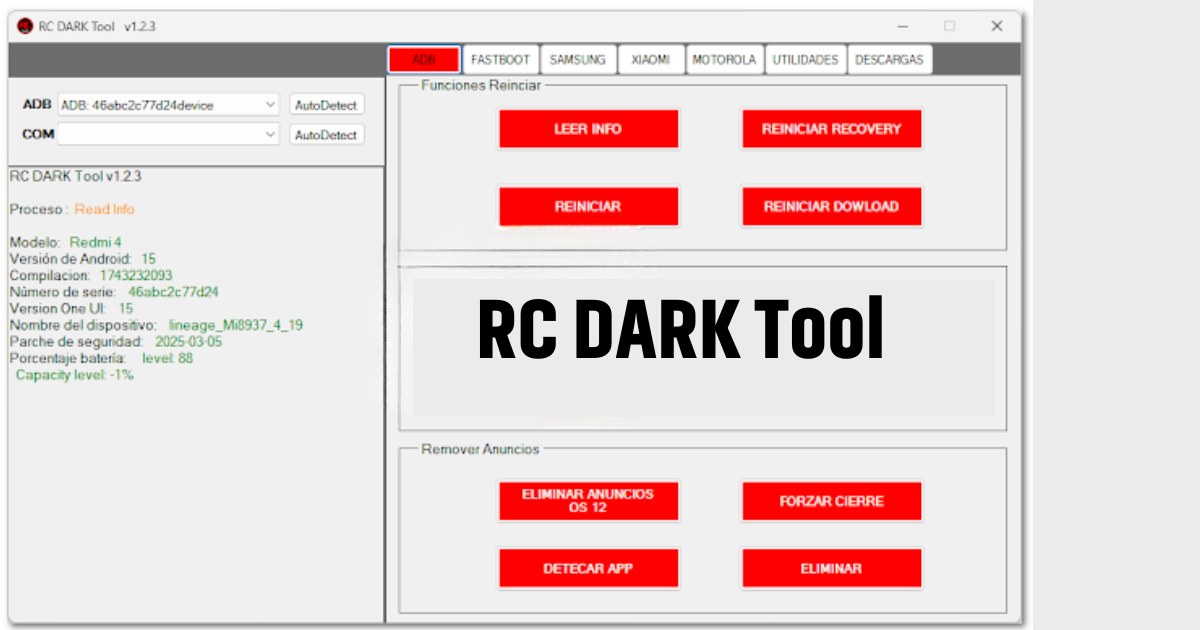
Task: Click the 'RC DARK Tool v1.2.3' log header
Action: tap(75, 176)
